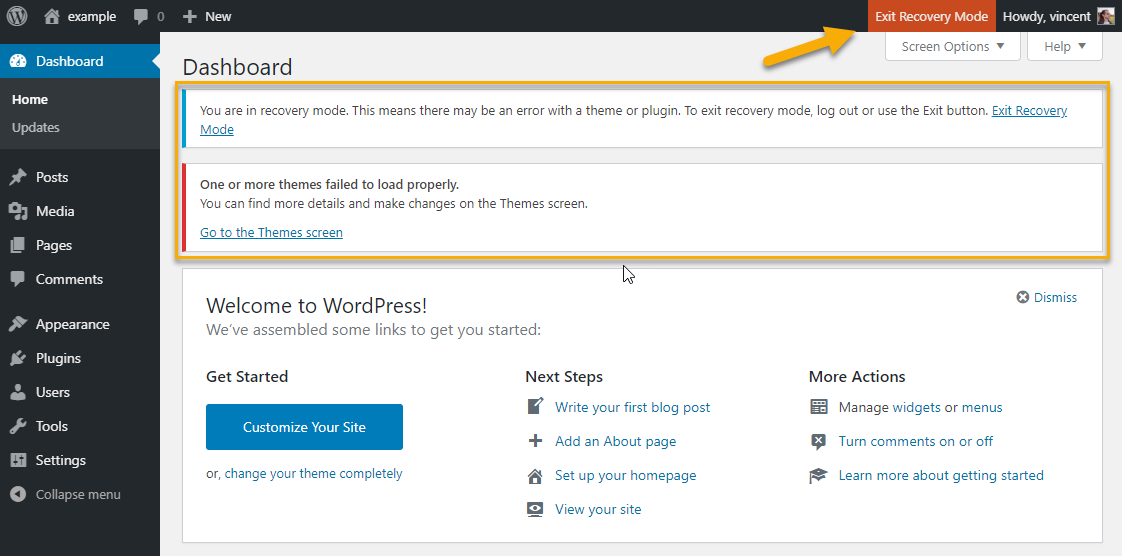The width and height of the screenshot is (1122, 556).
Task: Click Customize Your Site button
Action: click(304, 427)
